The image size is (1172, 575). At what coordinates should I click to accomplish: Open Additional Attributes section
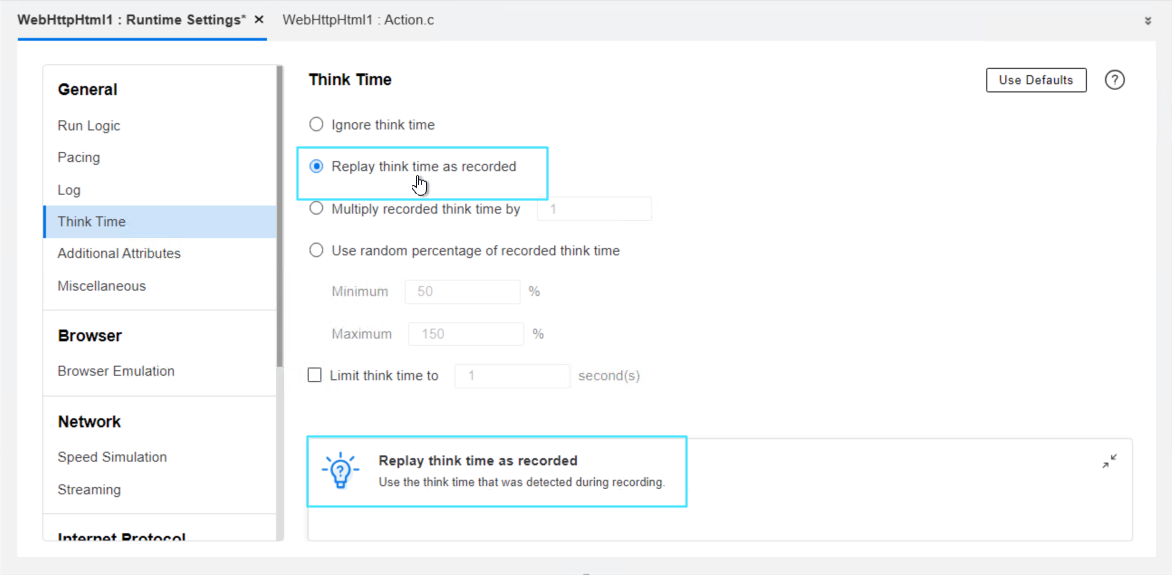click(119, 254)
